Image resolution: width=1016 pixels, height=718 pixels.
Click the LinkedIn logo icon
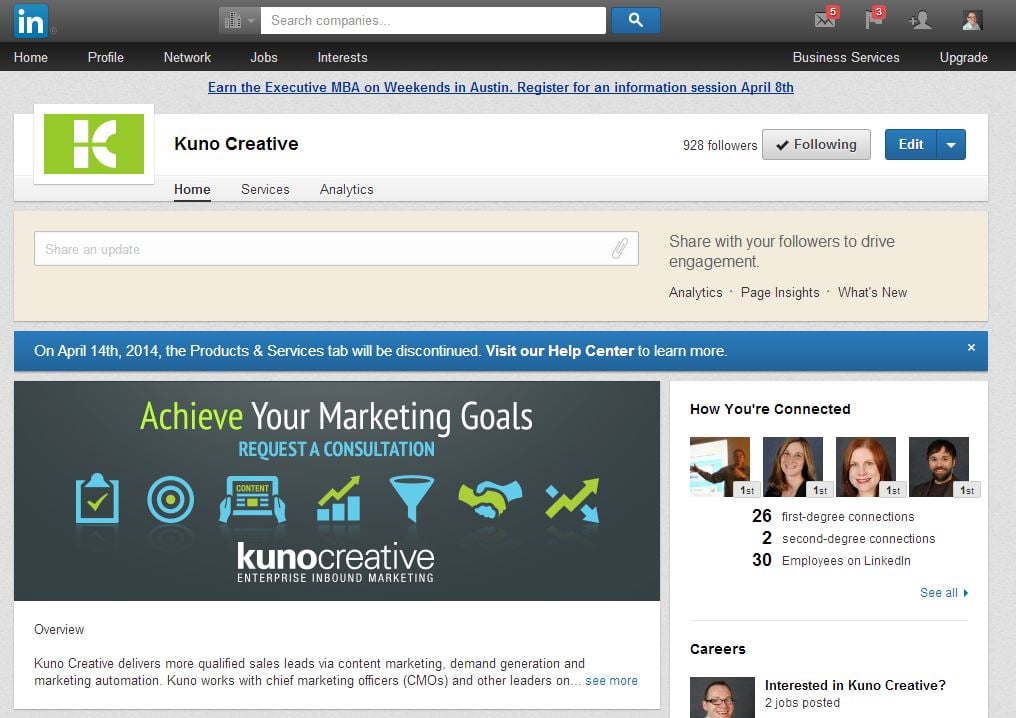[30, 20]
